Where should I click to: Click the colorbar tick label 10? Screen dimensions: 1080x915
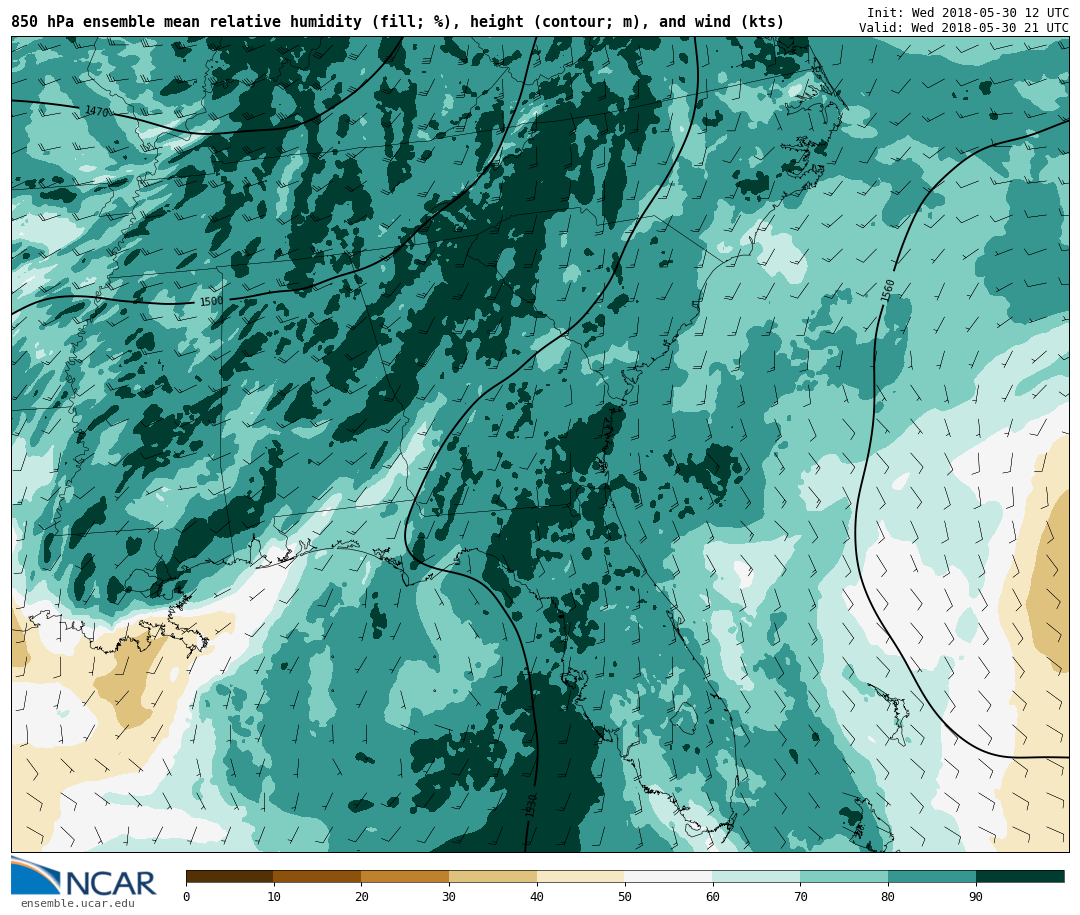273,896
